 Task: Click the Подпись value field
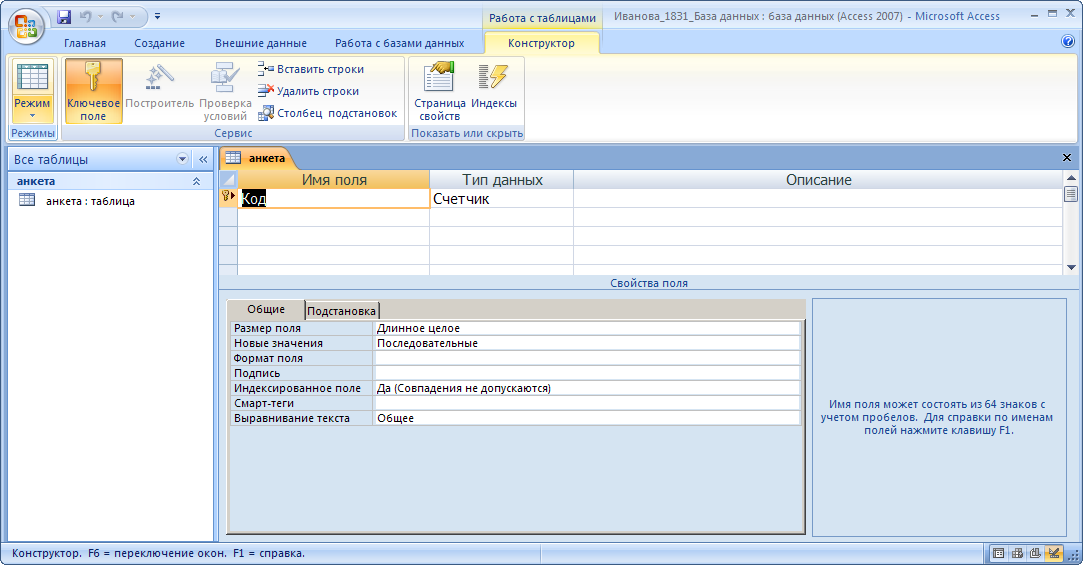click(x=587, y=374)
